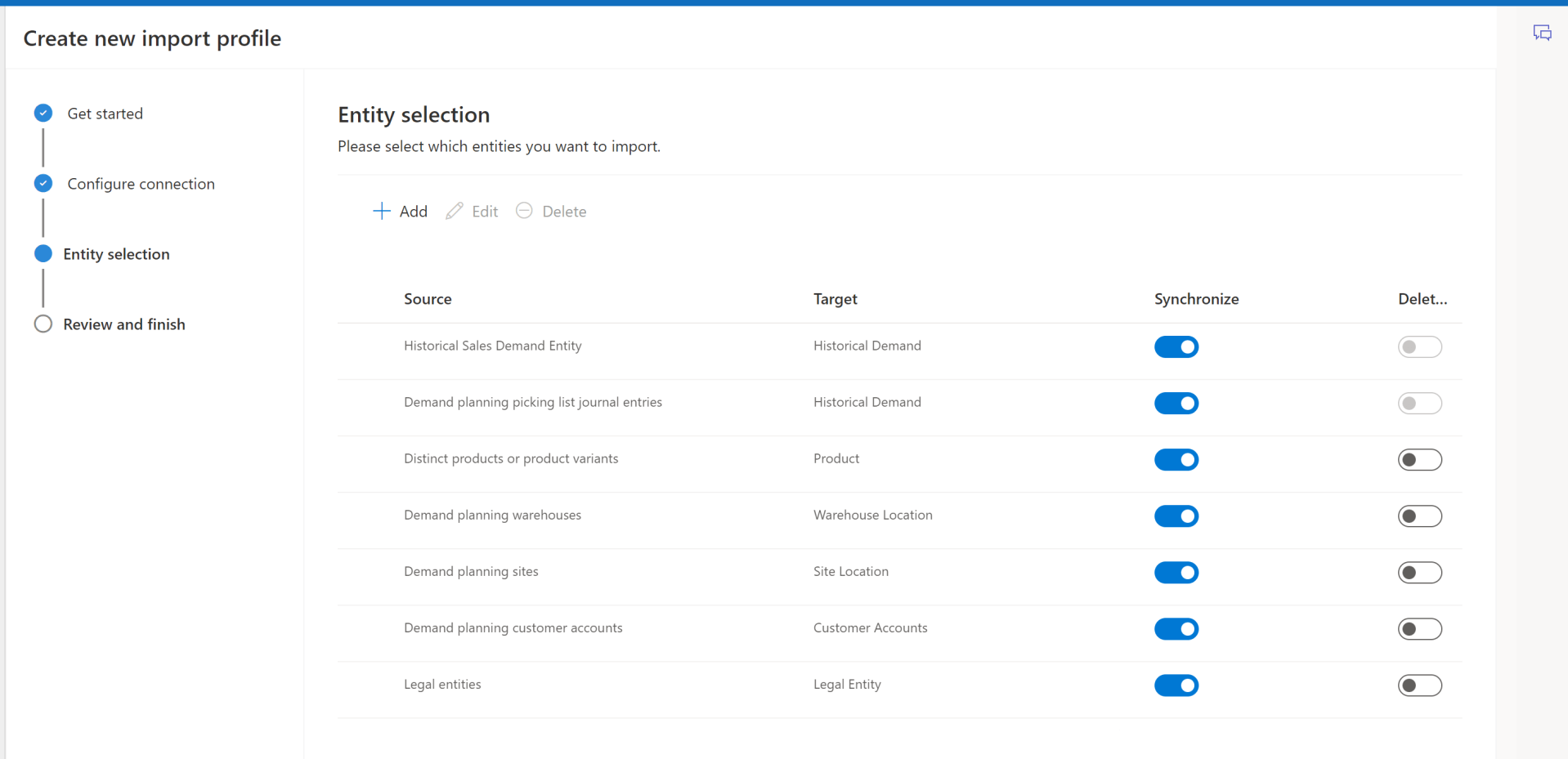Click the Add plus icon

pos(381,212)
